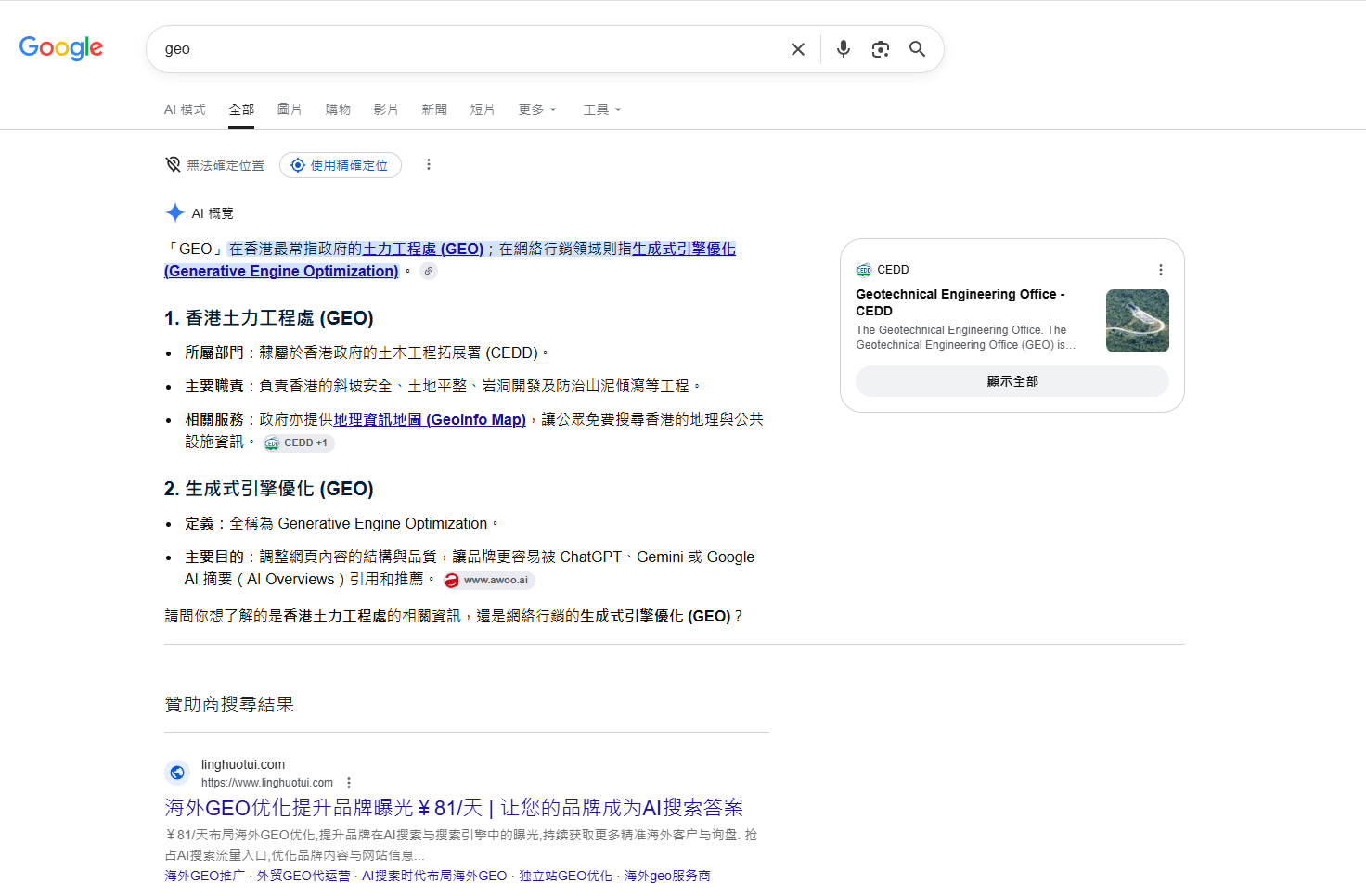Click the 贊助商搜尋結果 heading

[x=229, y=705]
